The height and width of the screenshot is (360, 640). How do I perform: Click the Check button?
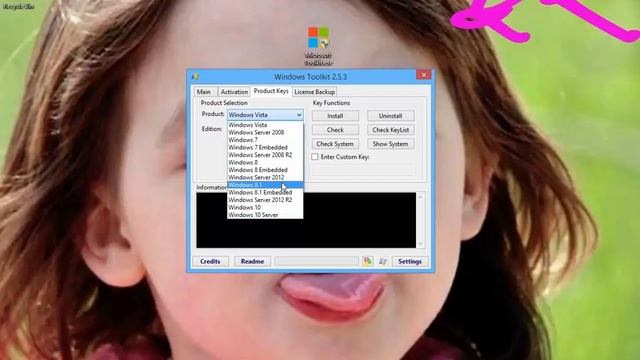click(x=335, y=130)
